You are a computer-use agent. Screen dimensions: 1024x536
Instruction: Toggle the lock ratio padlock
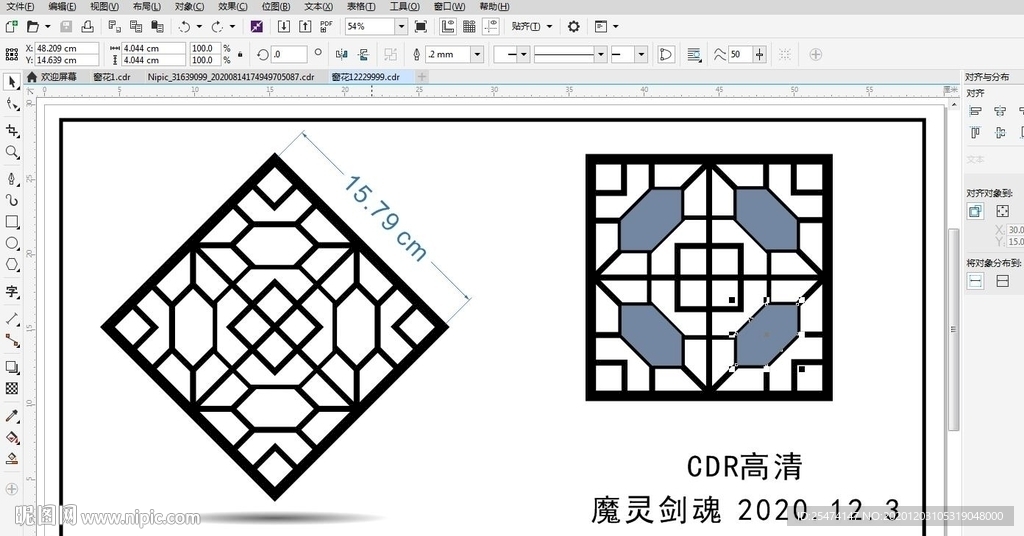[240, 54]
